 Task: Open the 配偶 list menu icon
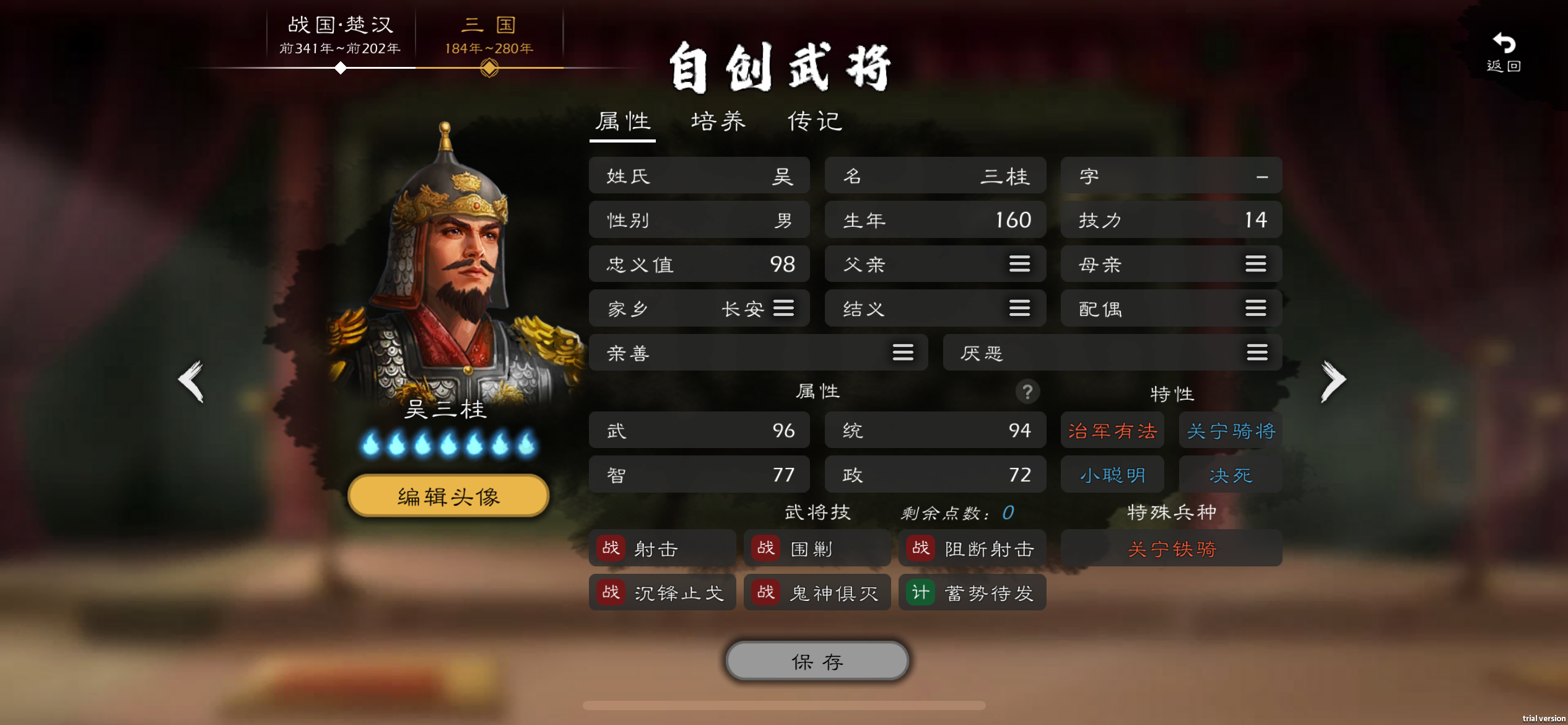1255,308
